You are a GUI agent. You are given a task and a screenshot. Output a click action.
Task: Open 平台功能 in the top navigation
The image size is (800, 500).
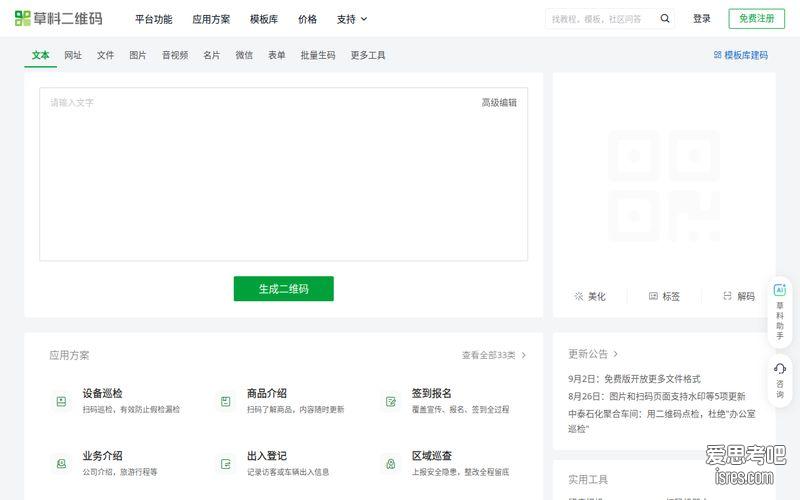(153, 19)
